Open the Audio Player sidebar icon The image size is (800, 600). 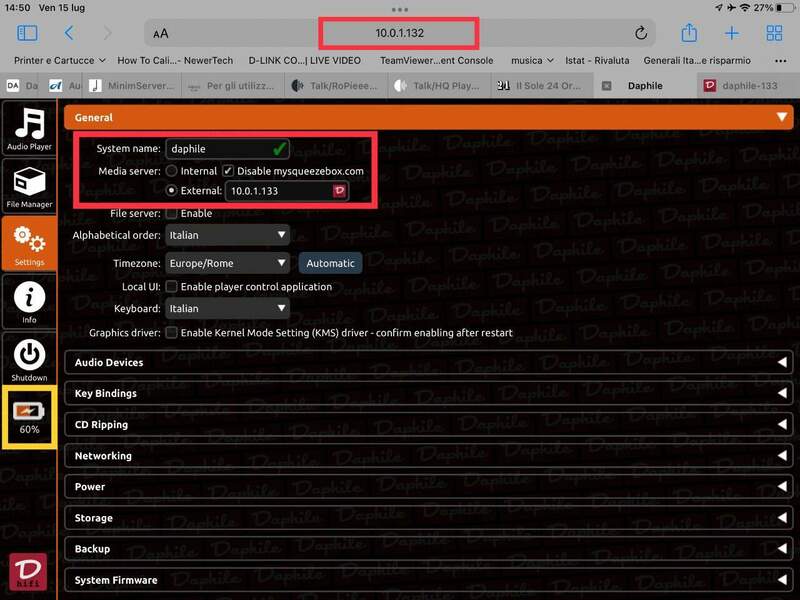pos(29,127)
